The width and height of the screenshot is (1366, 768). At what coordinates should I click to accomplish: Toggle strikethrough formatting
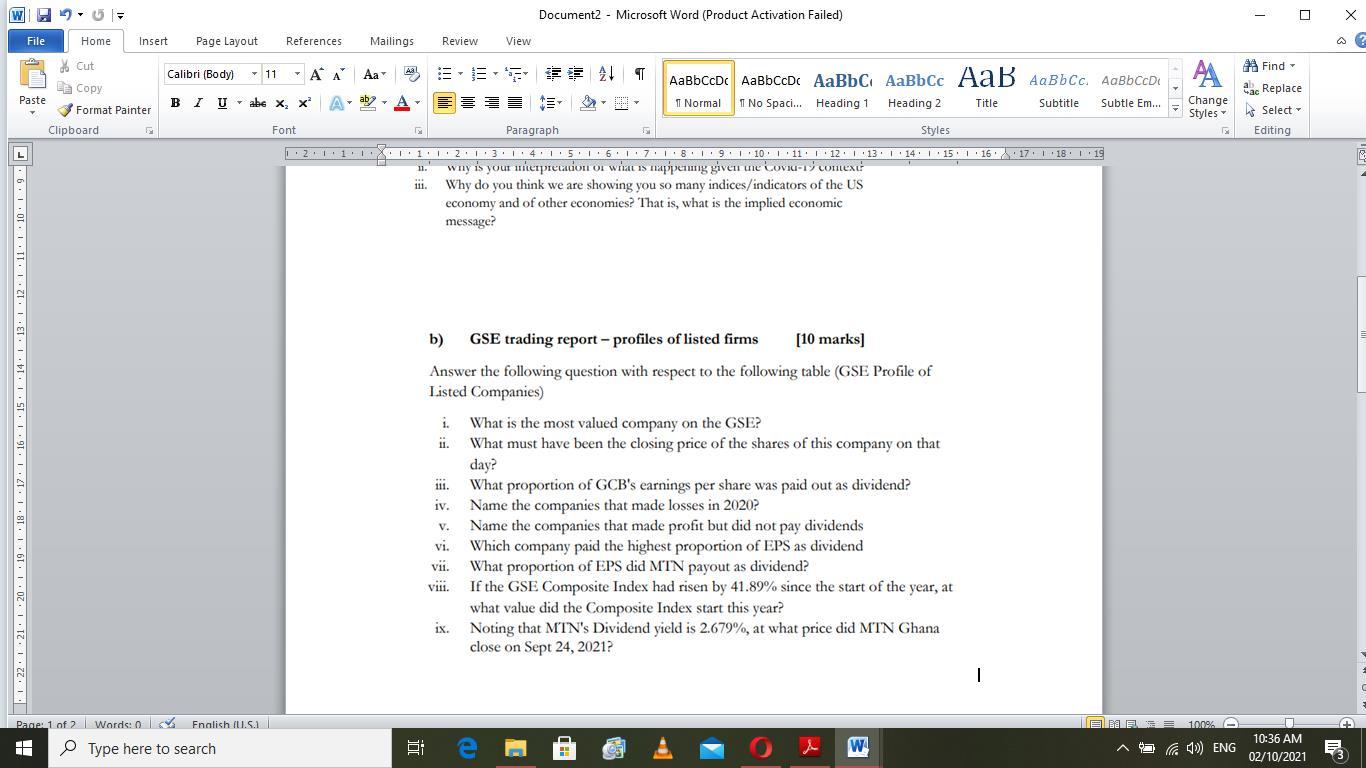tap(257, 103)
